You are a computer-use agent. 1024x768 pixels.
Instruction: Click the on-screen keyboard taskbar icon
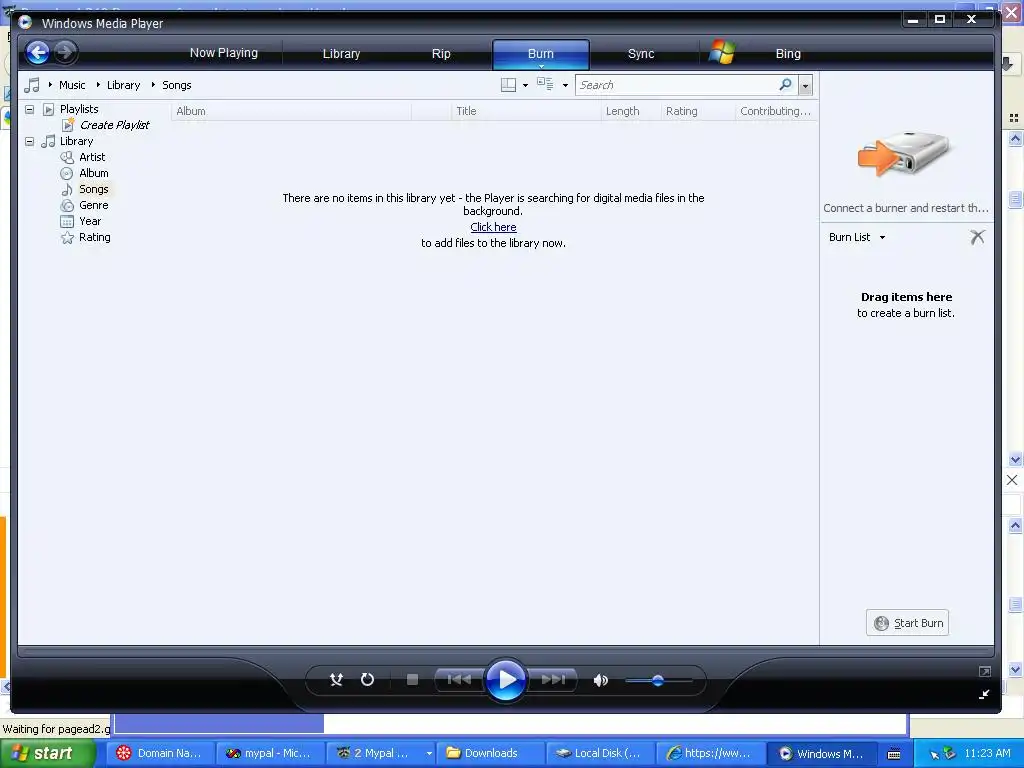click(x=894, y=754)
